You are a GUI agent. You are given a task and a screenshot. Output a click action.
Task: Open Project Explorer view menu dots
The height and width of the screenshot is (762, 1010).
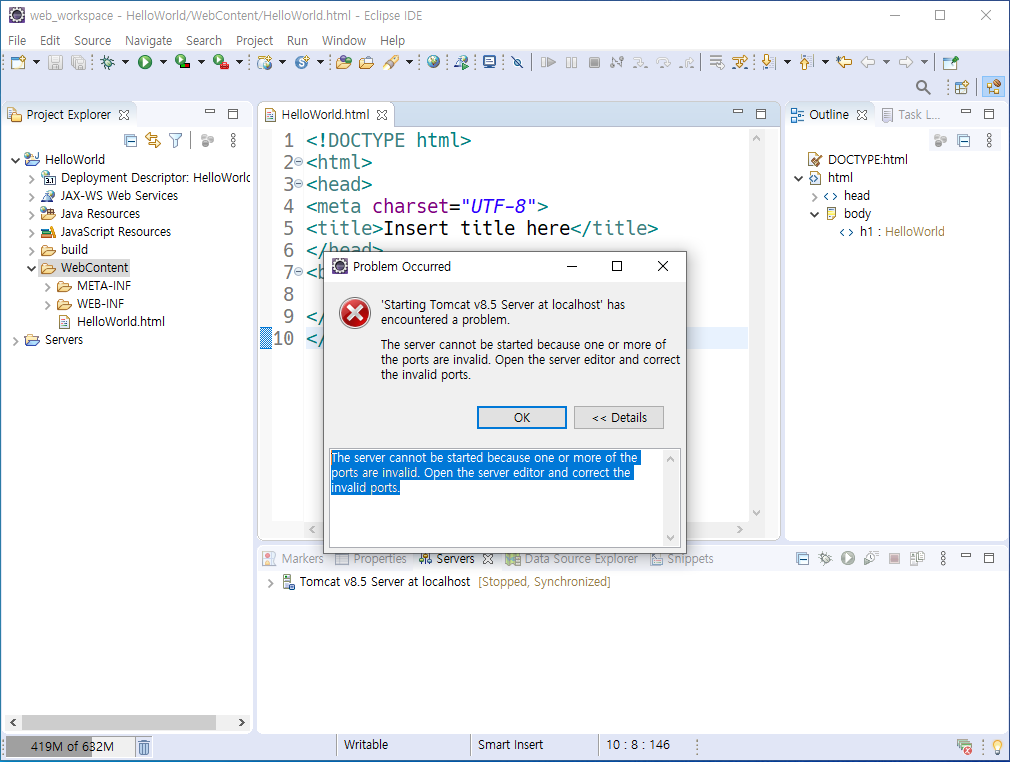(x=233, y=140)
